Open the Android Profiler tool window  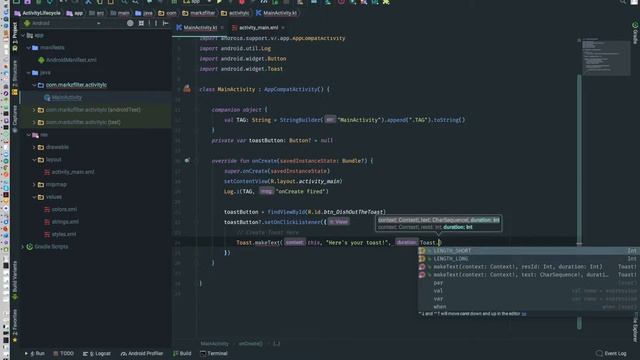(142, 353)
